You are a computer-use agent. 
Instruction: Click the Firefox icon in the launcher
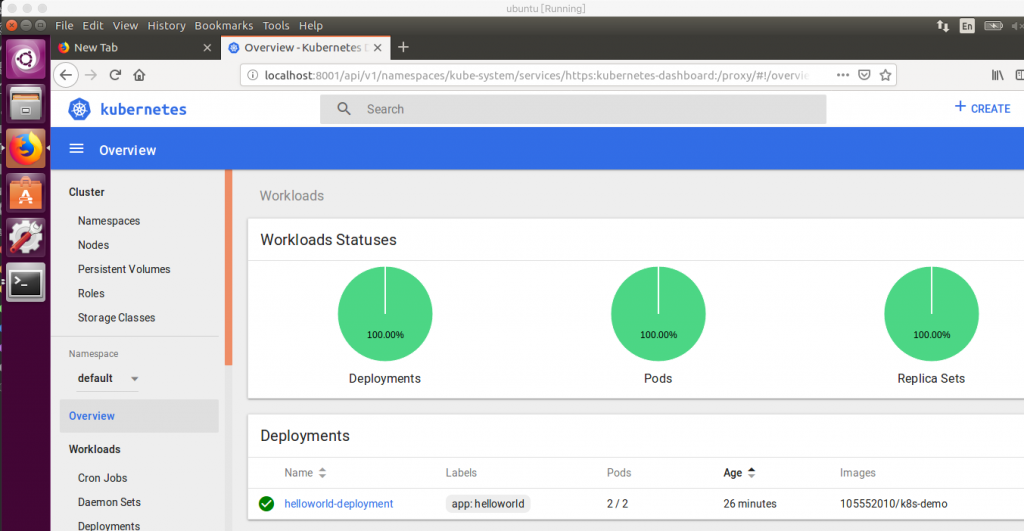(25, 148)
